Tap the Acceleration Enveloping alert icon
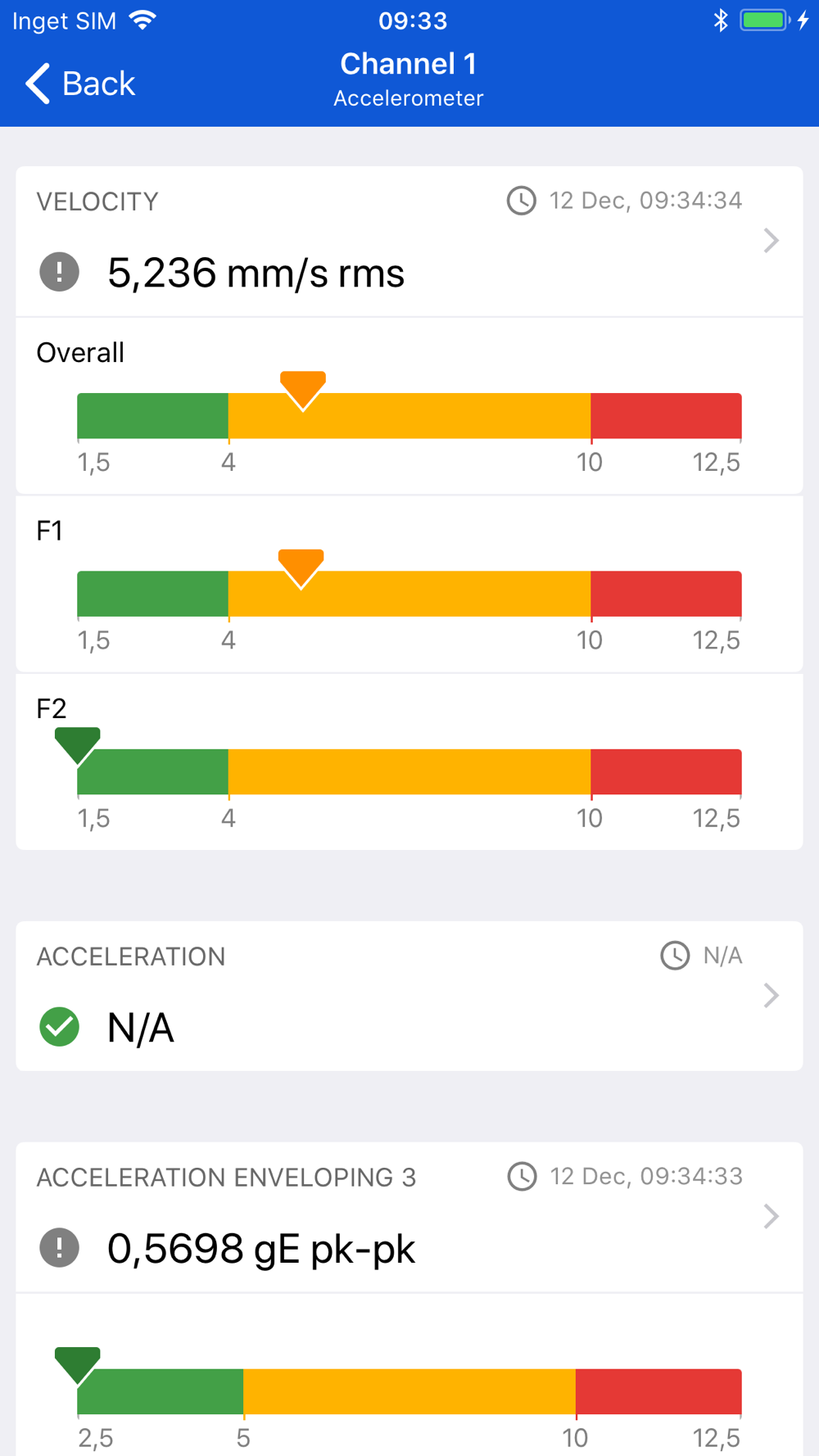The width and height of the screenshot is (819, 1456). [x=59, y=1248]
